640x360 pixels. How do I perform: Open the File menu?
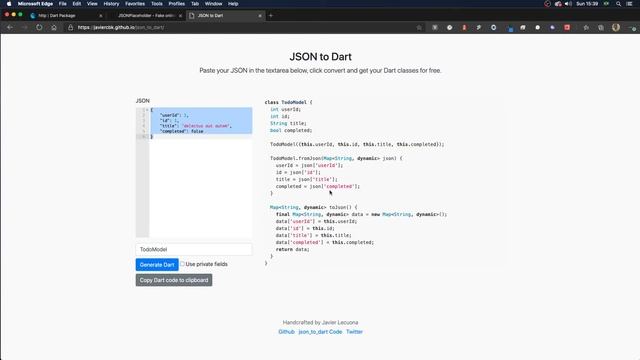62,4
